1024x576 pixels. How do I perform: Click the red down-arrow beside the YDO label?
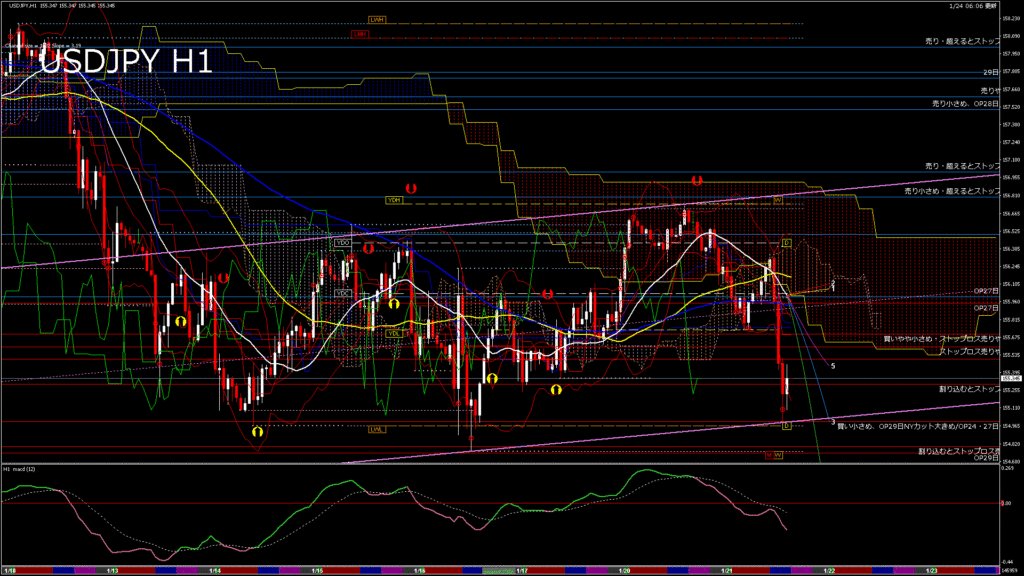(x=368, y=249)
